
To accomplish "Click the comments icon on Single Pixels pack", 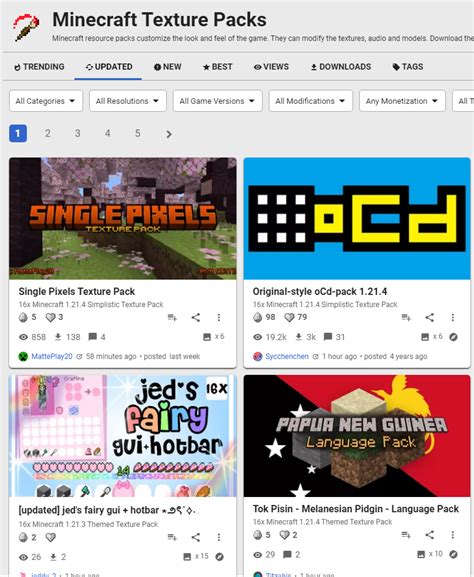I will point(92,337).
